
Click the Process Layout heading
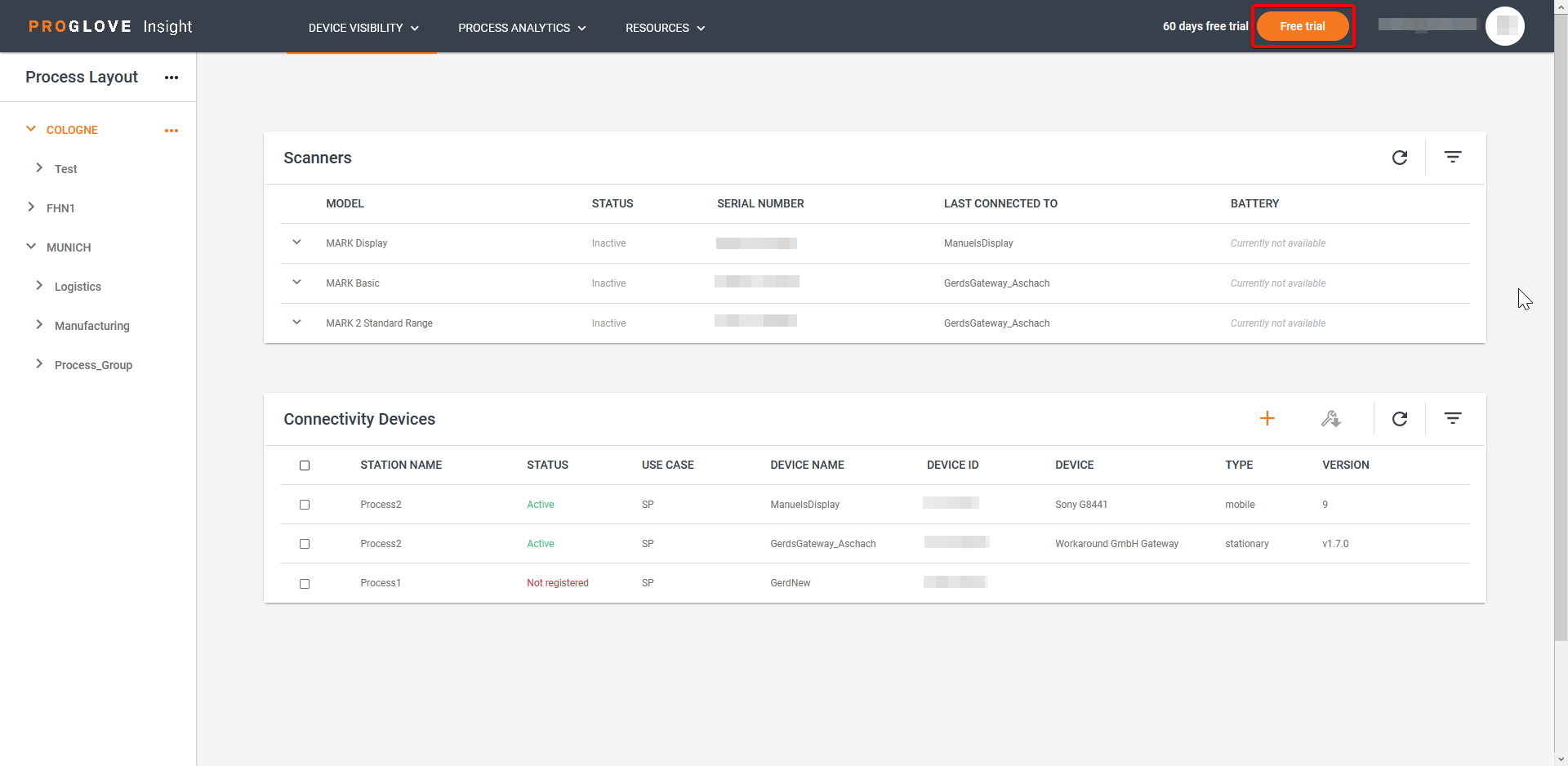[82, 77]
